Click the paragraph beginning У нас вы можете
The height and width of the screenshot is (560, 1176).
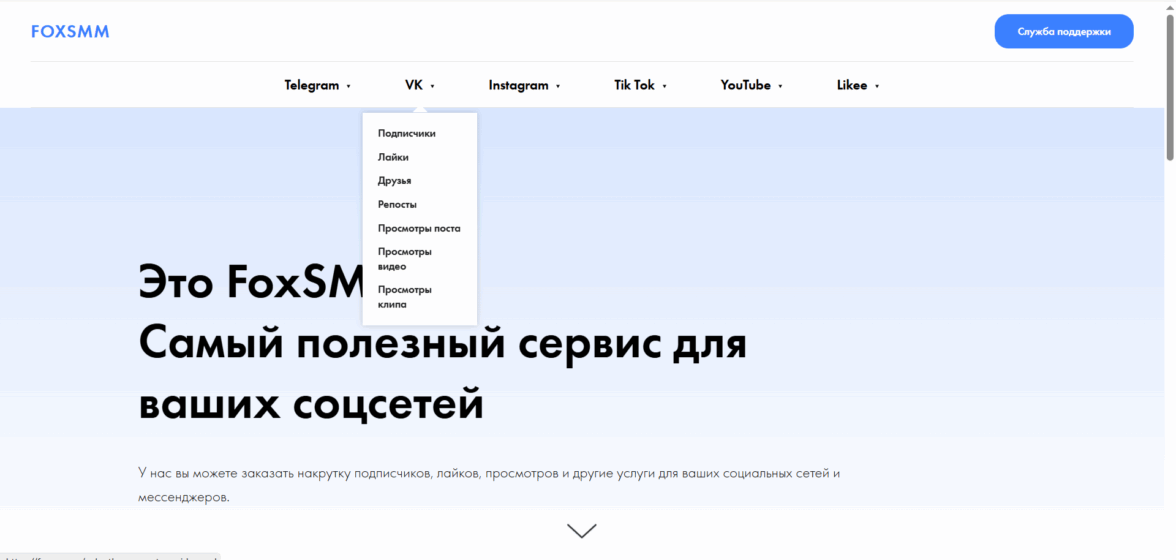[x=487, y=485]
